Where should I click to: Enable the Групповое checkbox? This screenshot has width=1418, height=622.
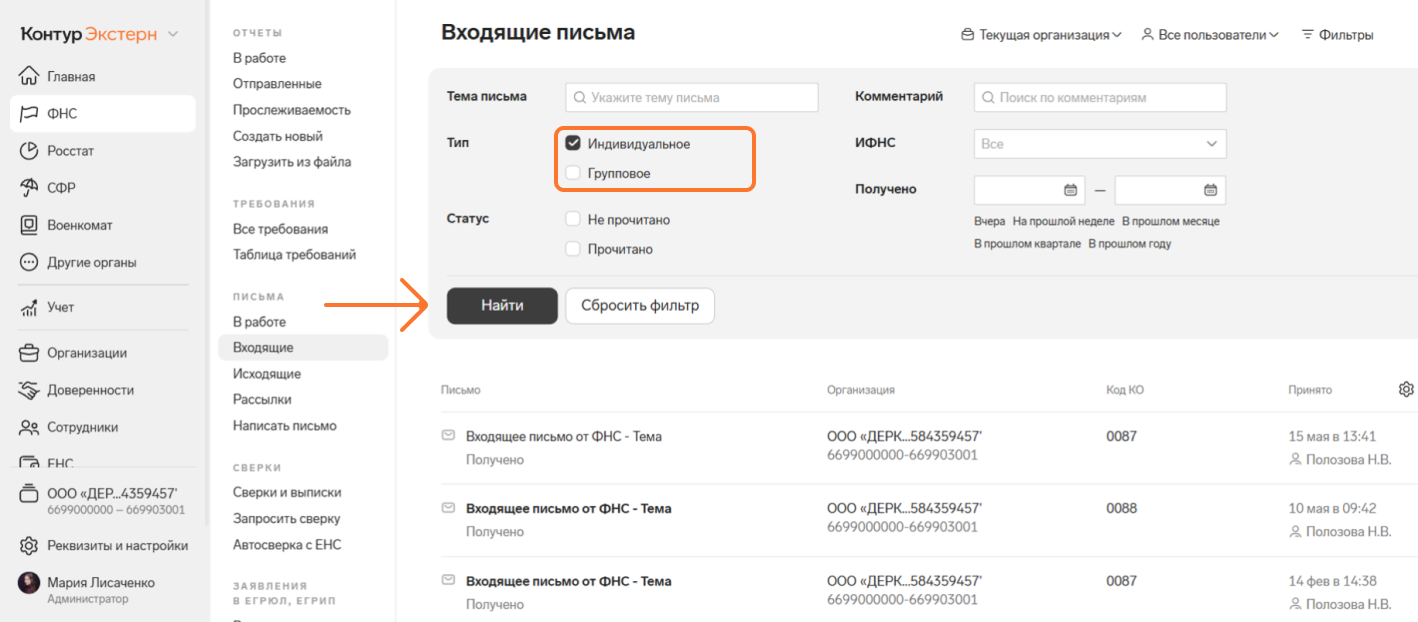coord(573,174)
